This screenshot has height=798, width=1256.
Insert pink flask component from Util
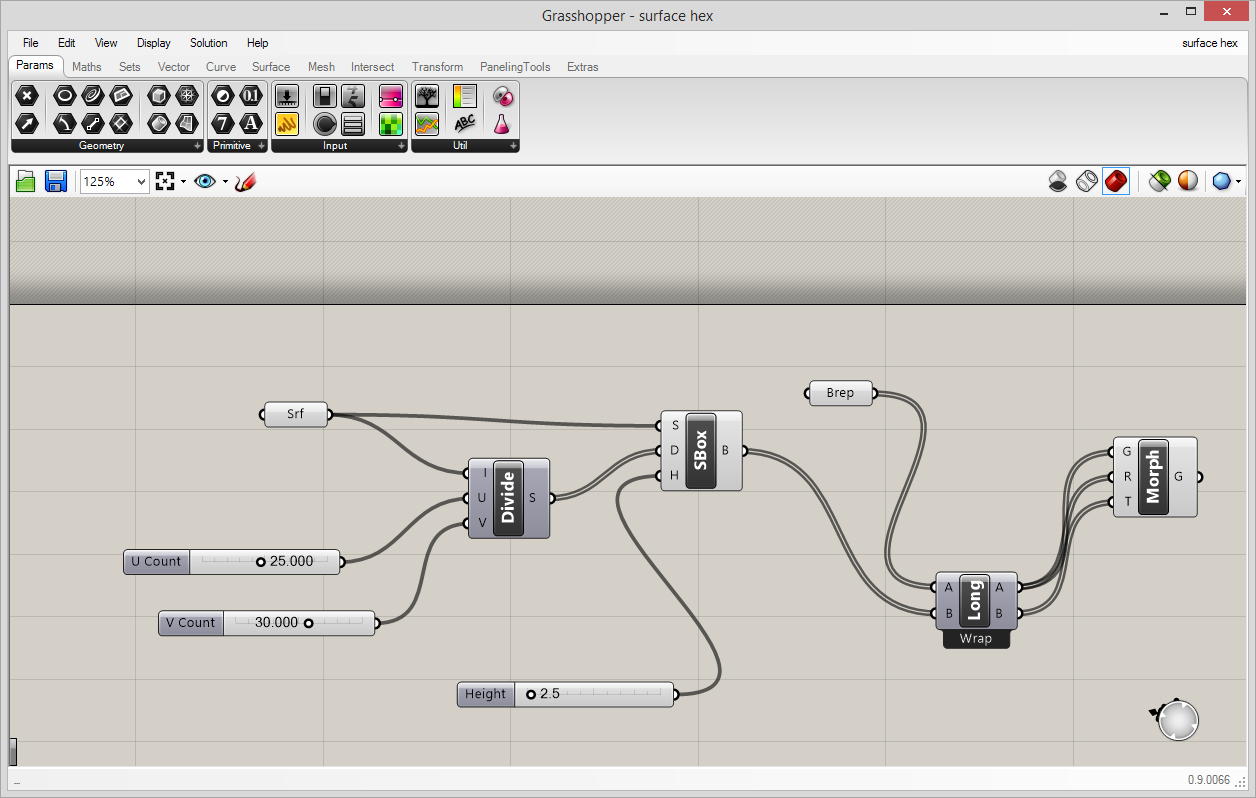502,124
